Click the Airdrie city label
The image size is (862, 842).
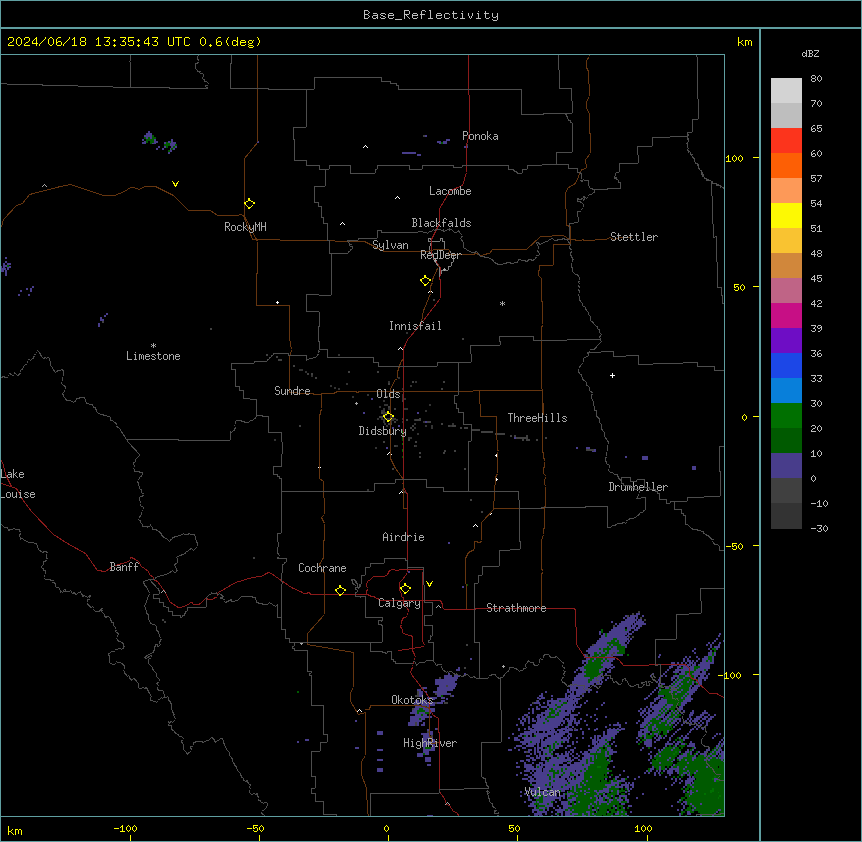pyautogui.click(x=404, y=537)
